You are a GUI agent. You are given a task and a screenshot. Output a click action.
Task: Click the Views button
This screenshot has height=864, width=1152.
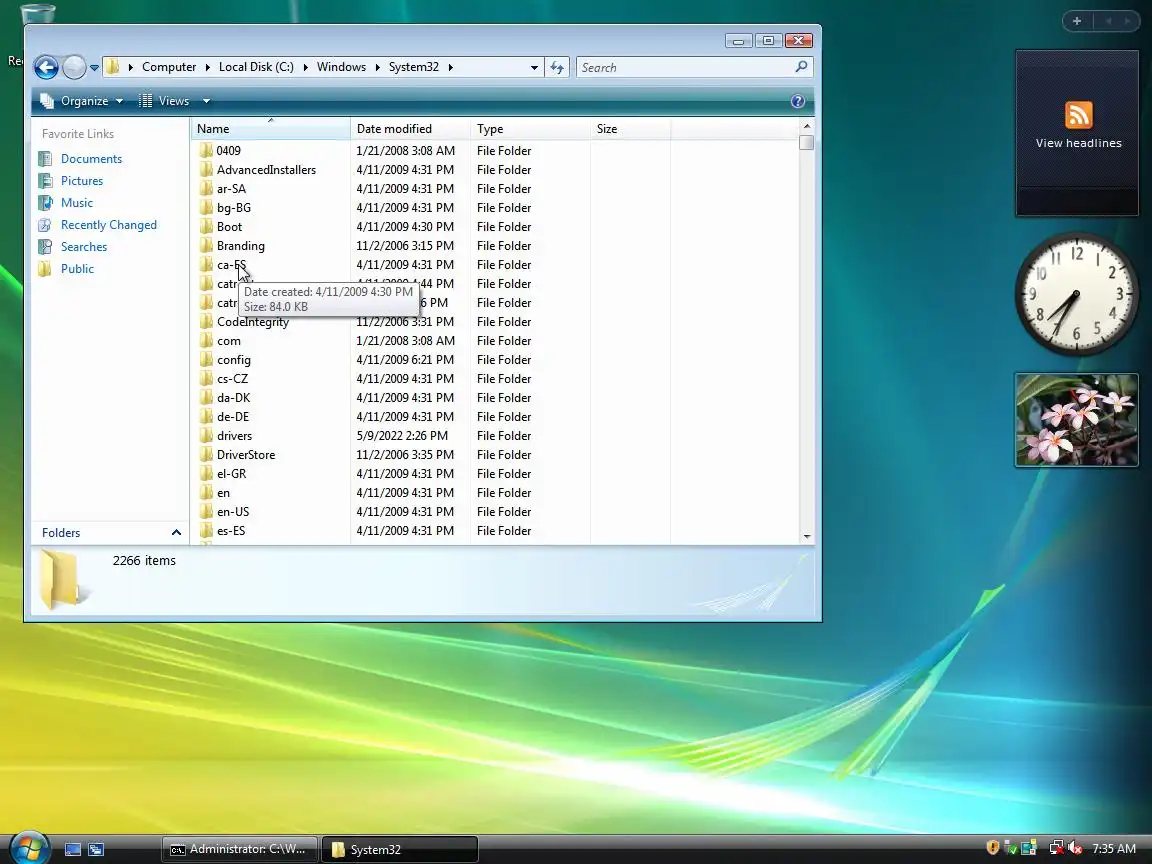click(165, 101)
